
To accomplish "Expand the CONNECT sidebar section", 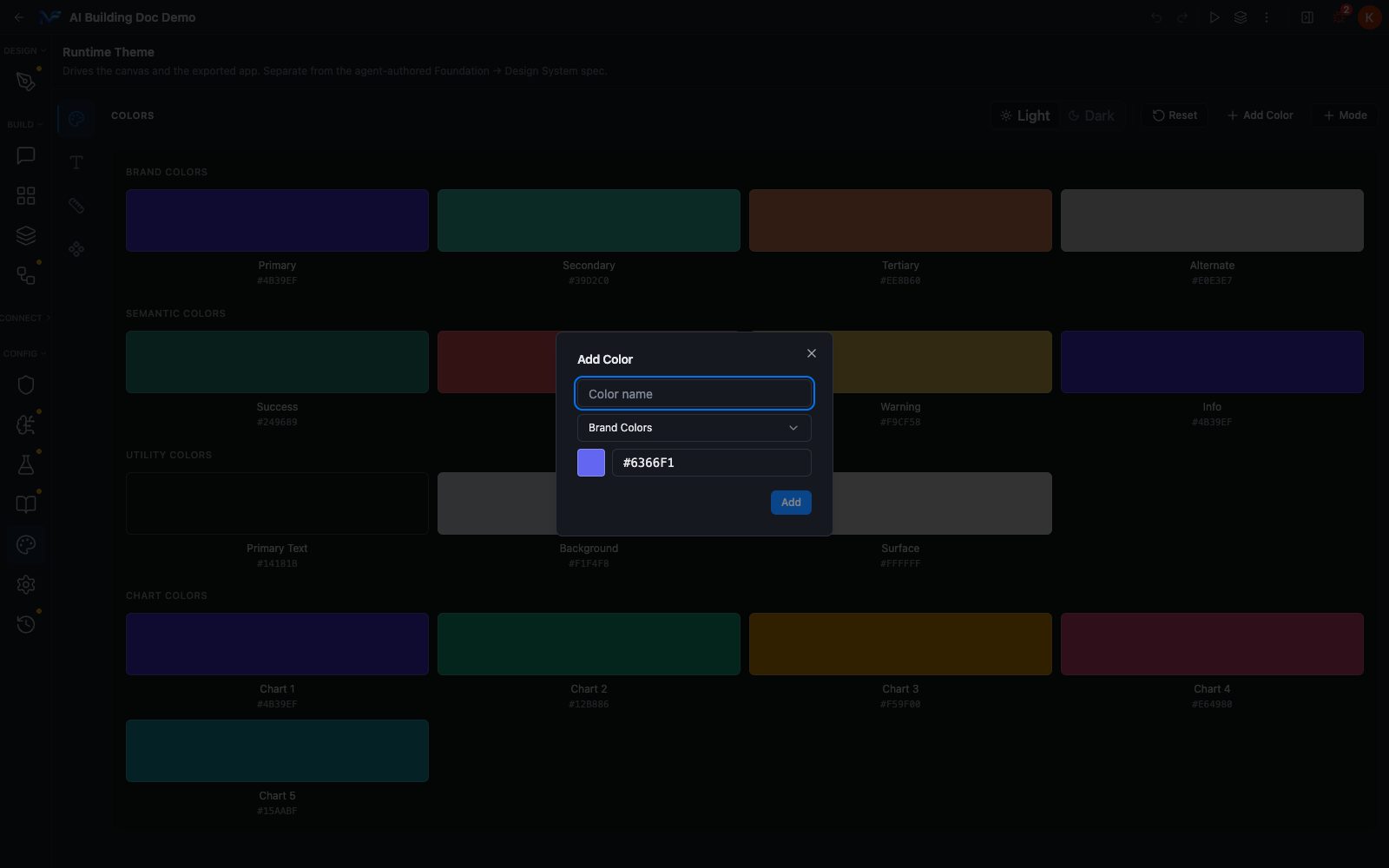I will click(24, 319).
